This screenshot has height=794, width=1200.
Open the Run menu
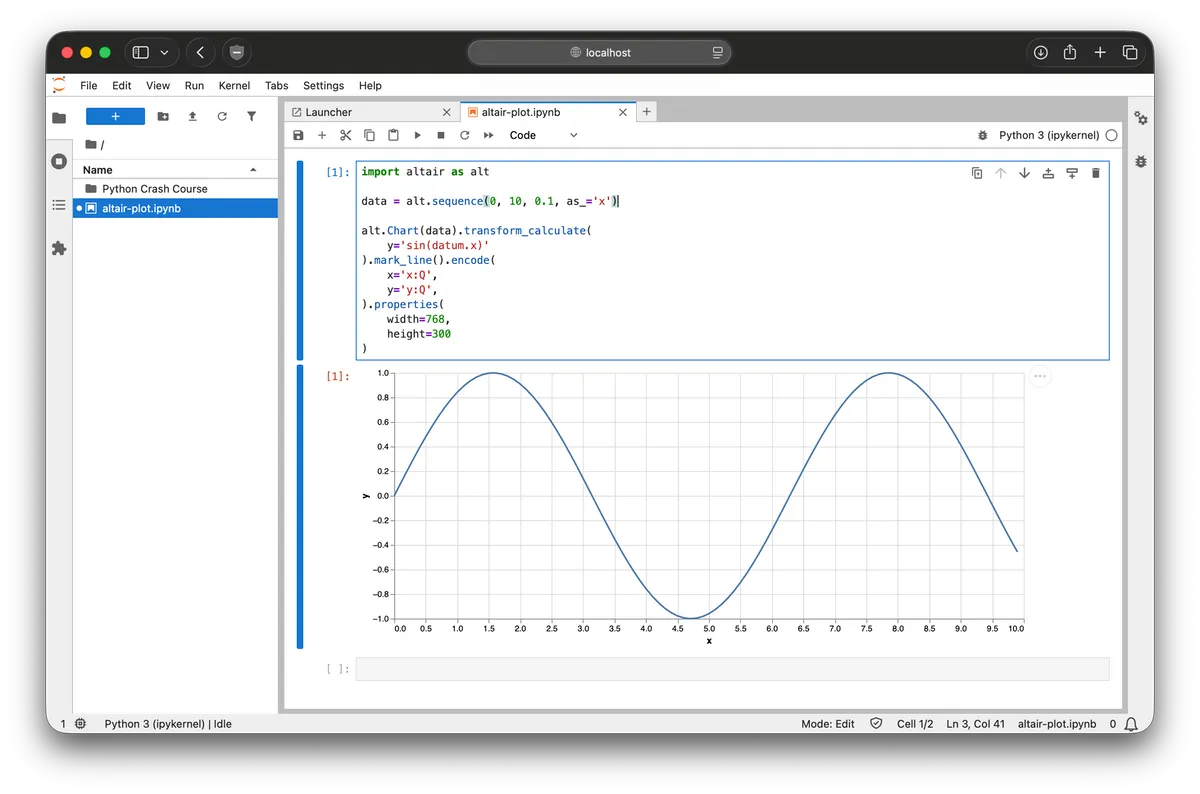click(x=194, y=86)
